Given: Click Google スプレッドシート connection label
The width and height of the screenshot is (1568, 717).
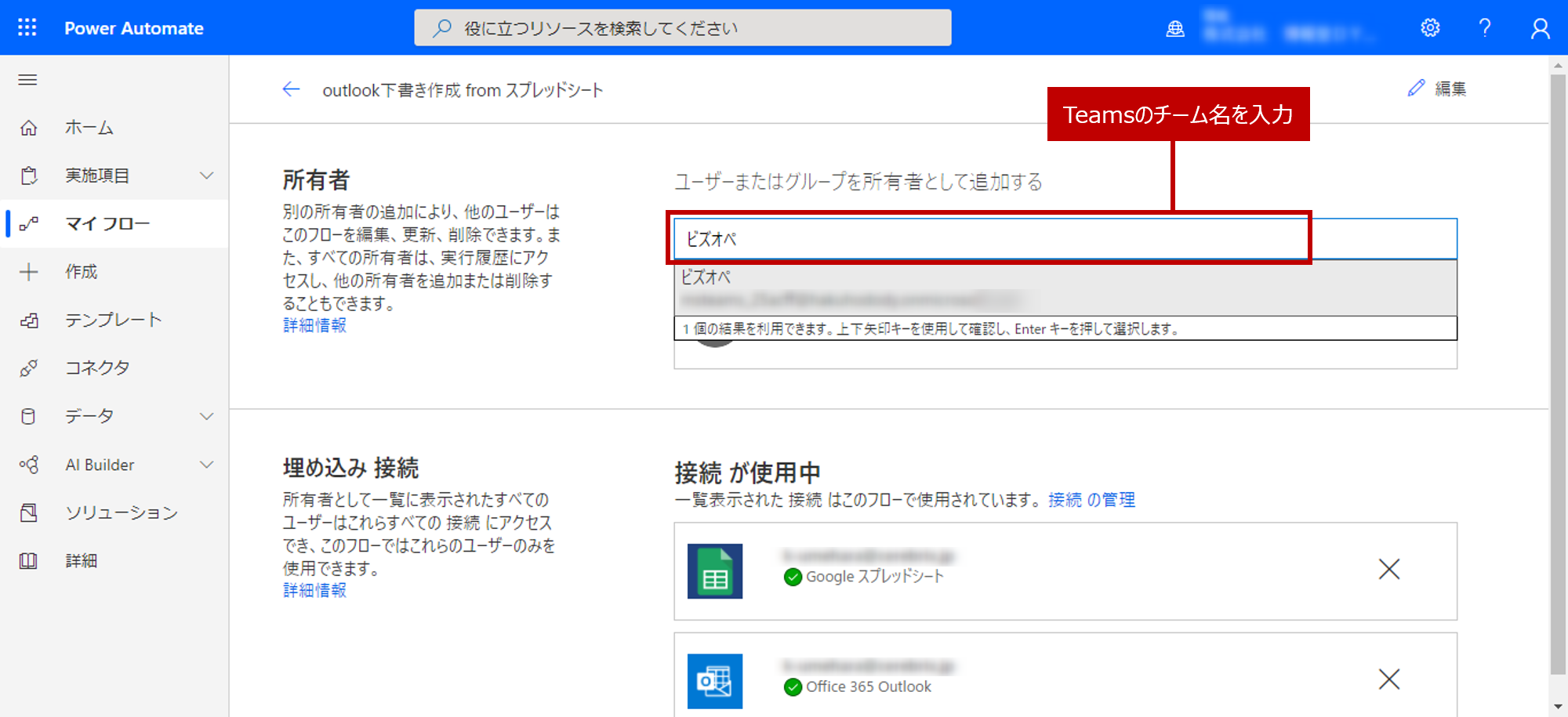Looking at the screenshot, I should pyautogui.click(x=875, y=577).
